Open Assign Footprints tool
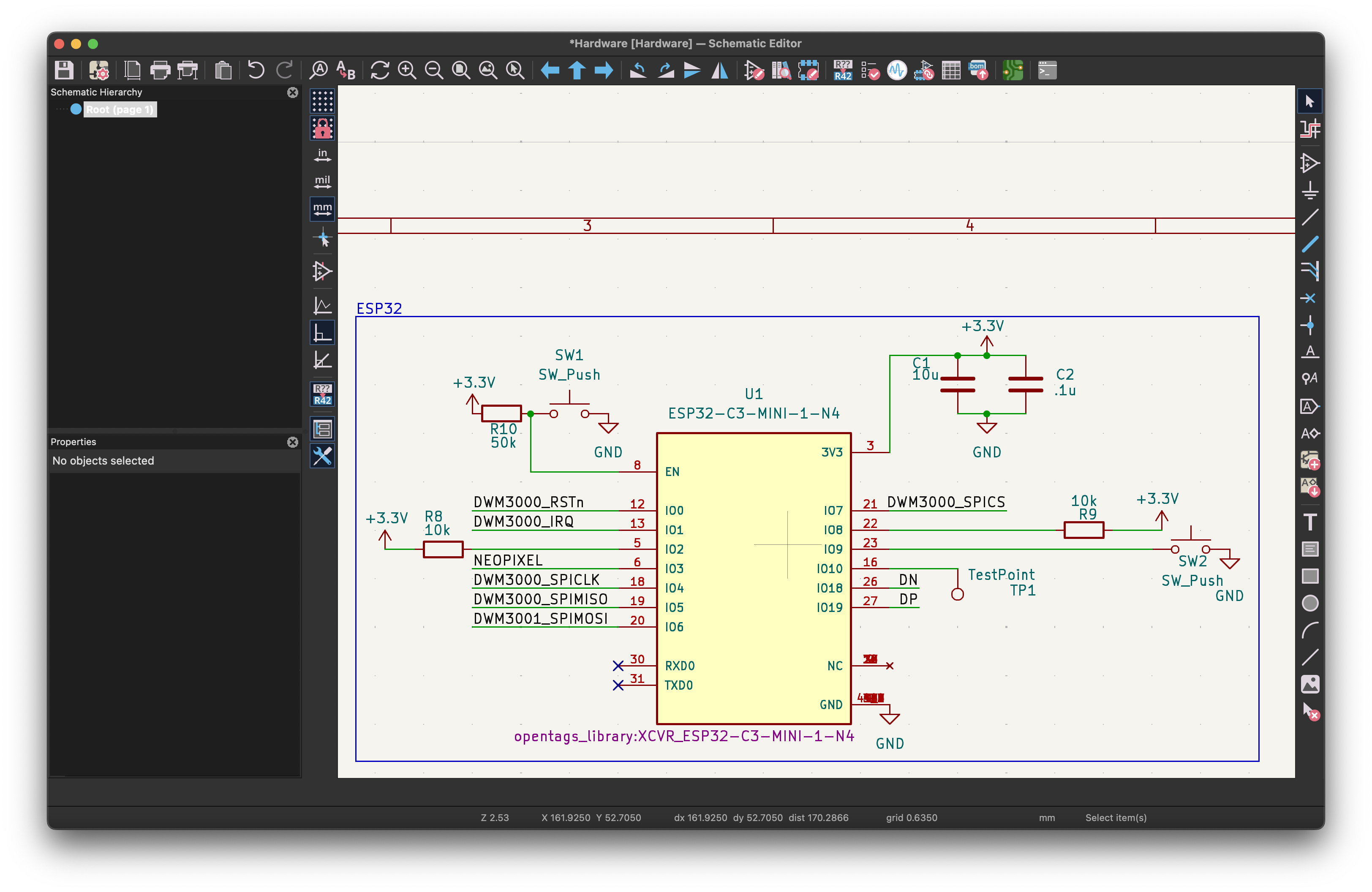 pos(924,70)
